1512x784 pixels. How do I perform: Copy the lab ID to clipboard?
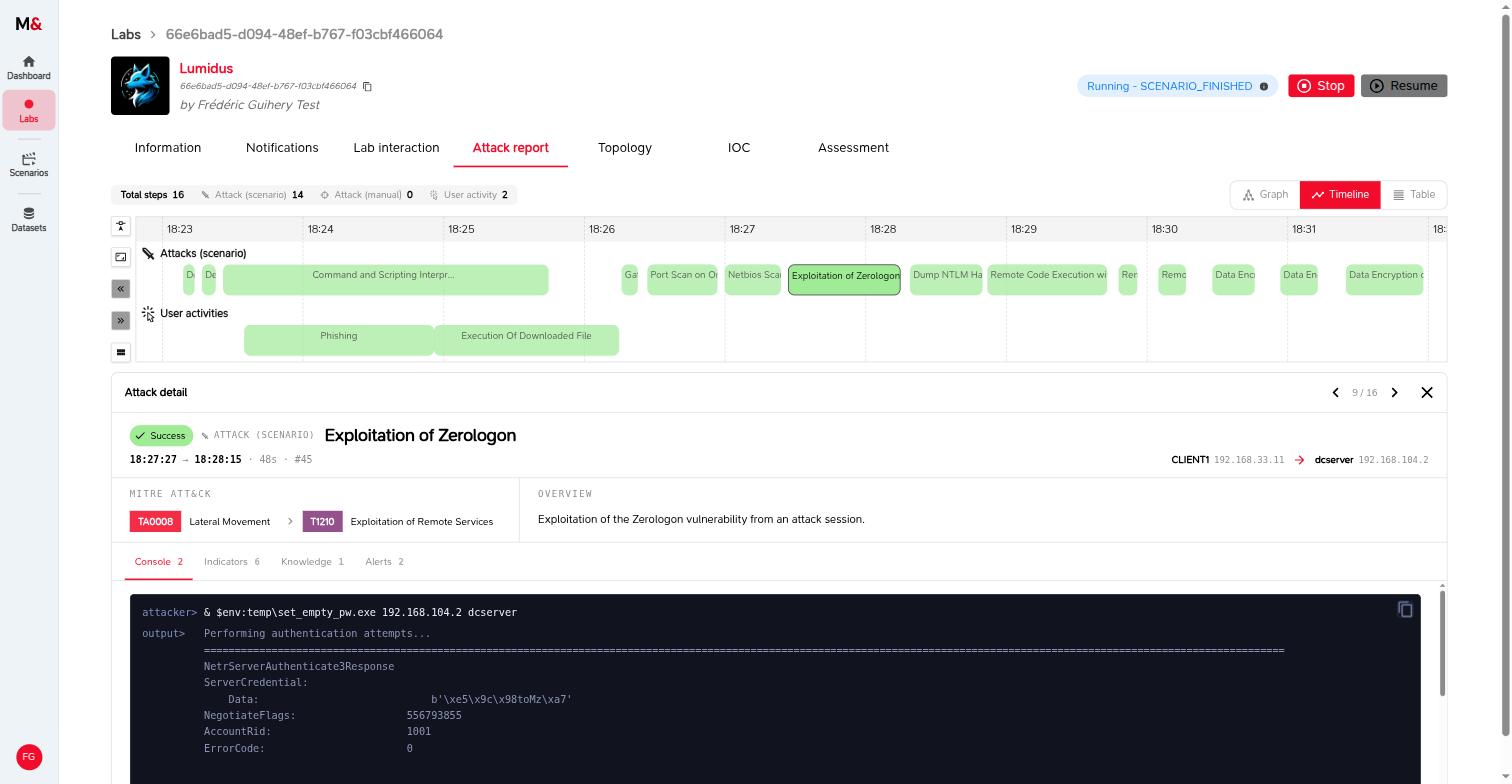point(367,86)
